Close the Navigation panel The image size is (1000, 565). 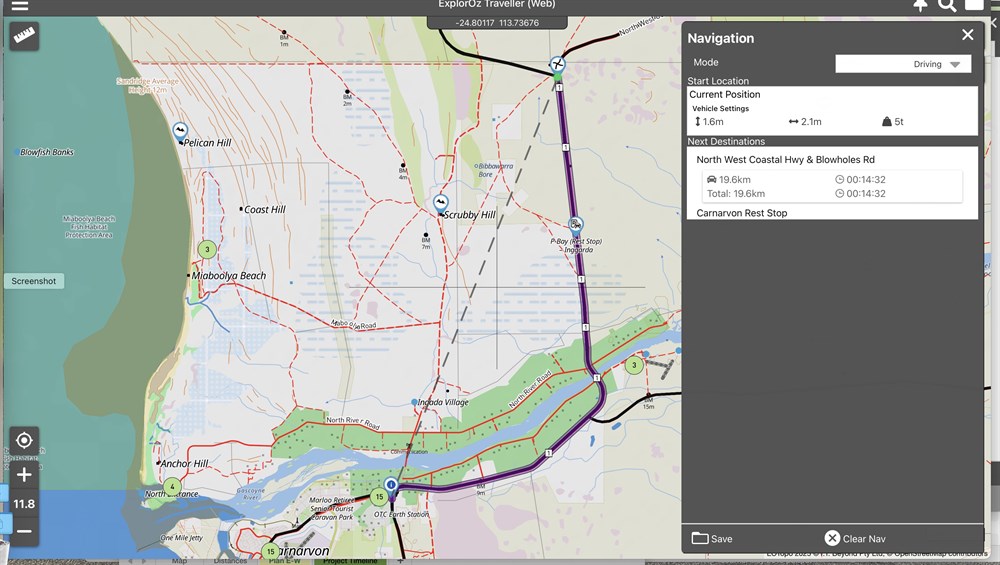pyautogui.click(x=967, y=35)
